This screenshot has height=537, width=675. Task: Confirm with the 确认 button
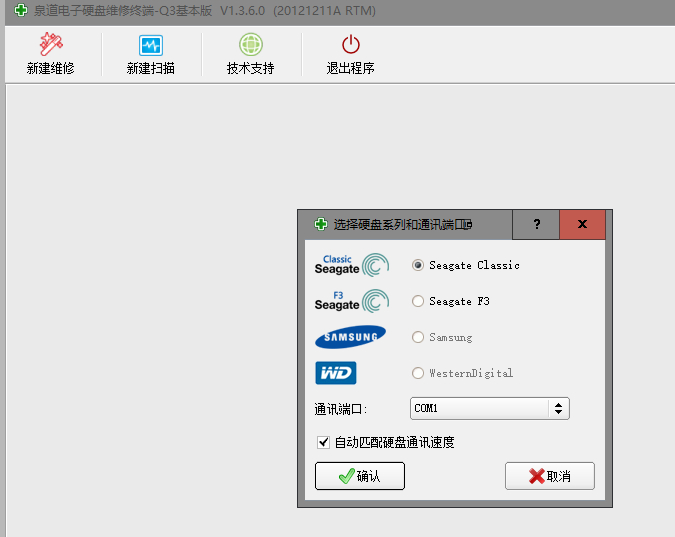(360, 476)
